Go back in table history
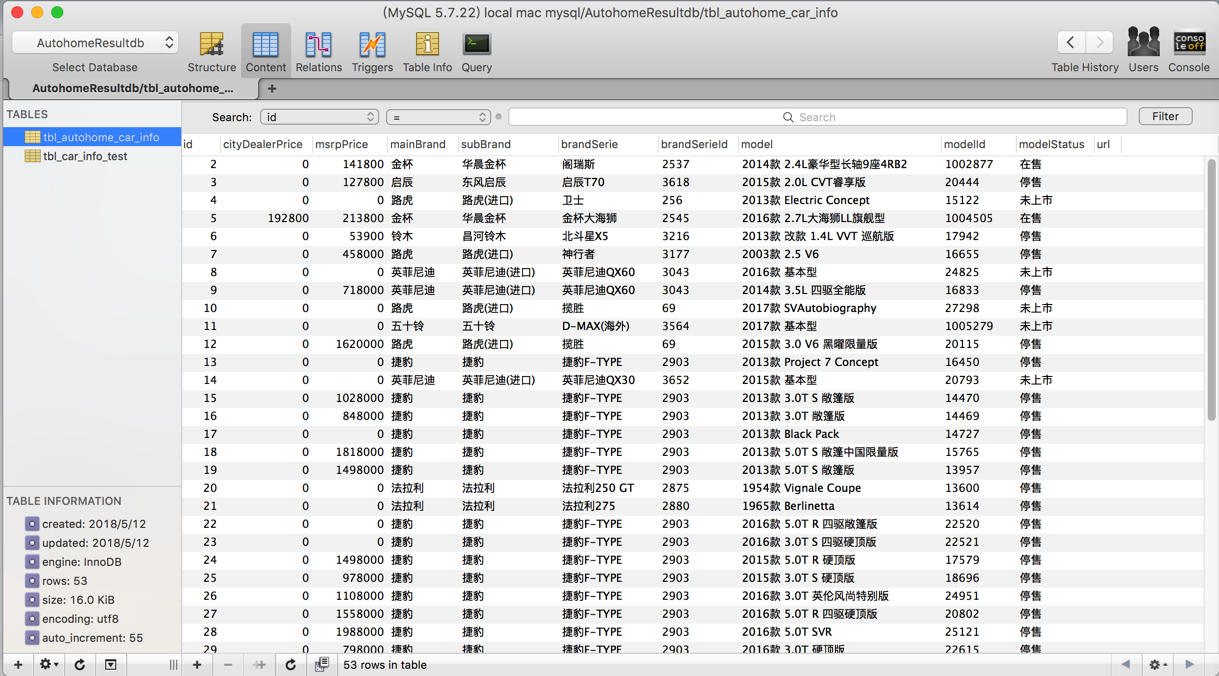The width and height of the screenshot is (1219, 676). coord(1070,42)
